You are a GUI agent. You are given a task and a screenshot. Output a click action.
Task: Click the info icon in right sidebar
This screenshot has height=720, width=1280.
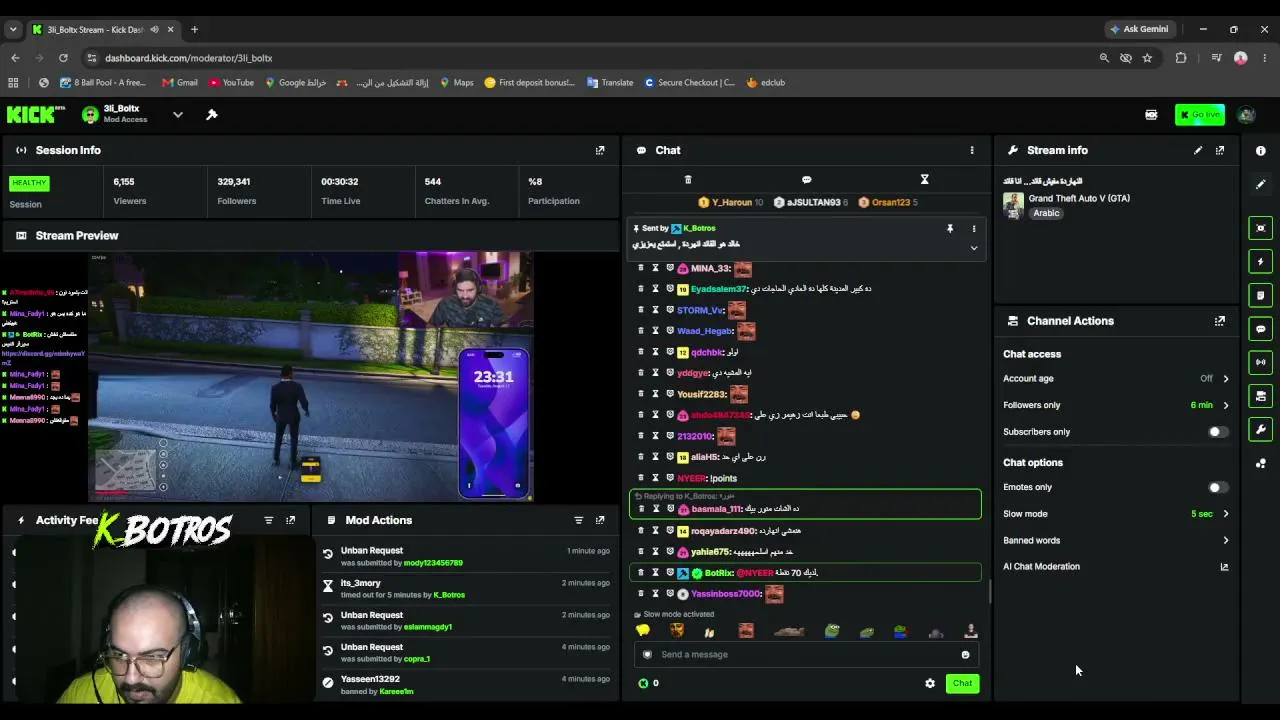click(x=1261, y=151)
